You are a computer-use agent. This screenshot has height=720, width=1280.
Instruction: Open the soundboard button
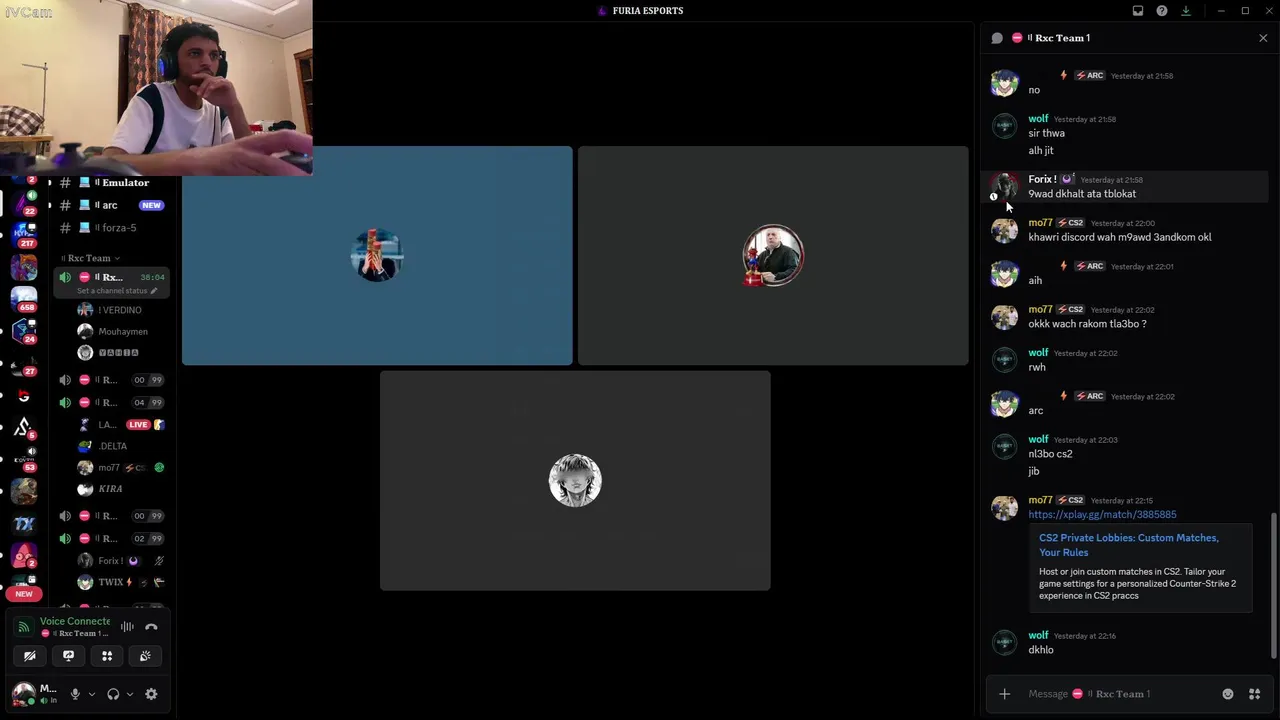tap(145, 656)
